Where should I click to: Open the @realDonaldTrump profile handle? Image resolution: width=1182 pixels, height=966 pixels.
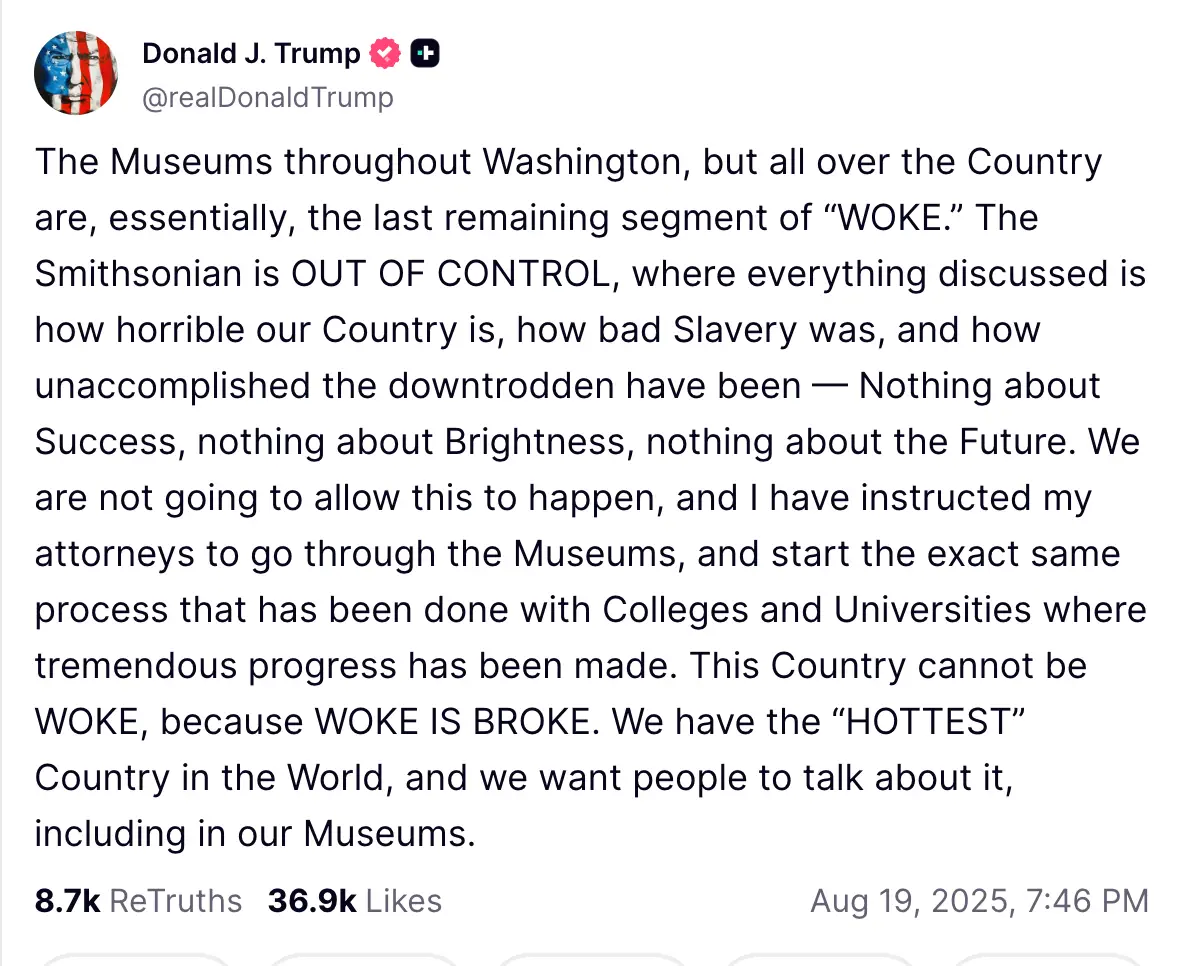click(268, 97)
